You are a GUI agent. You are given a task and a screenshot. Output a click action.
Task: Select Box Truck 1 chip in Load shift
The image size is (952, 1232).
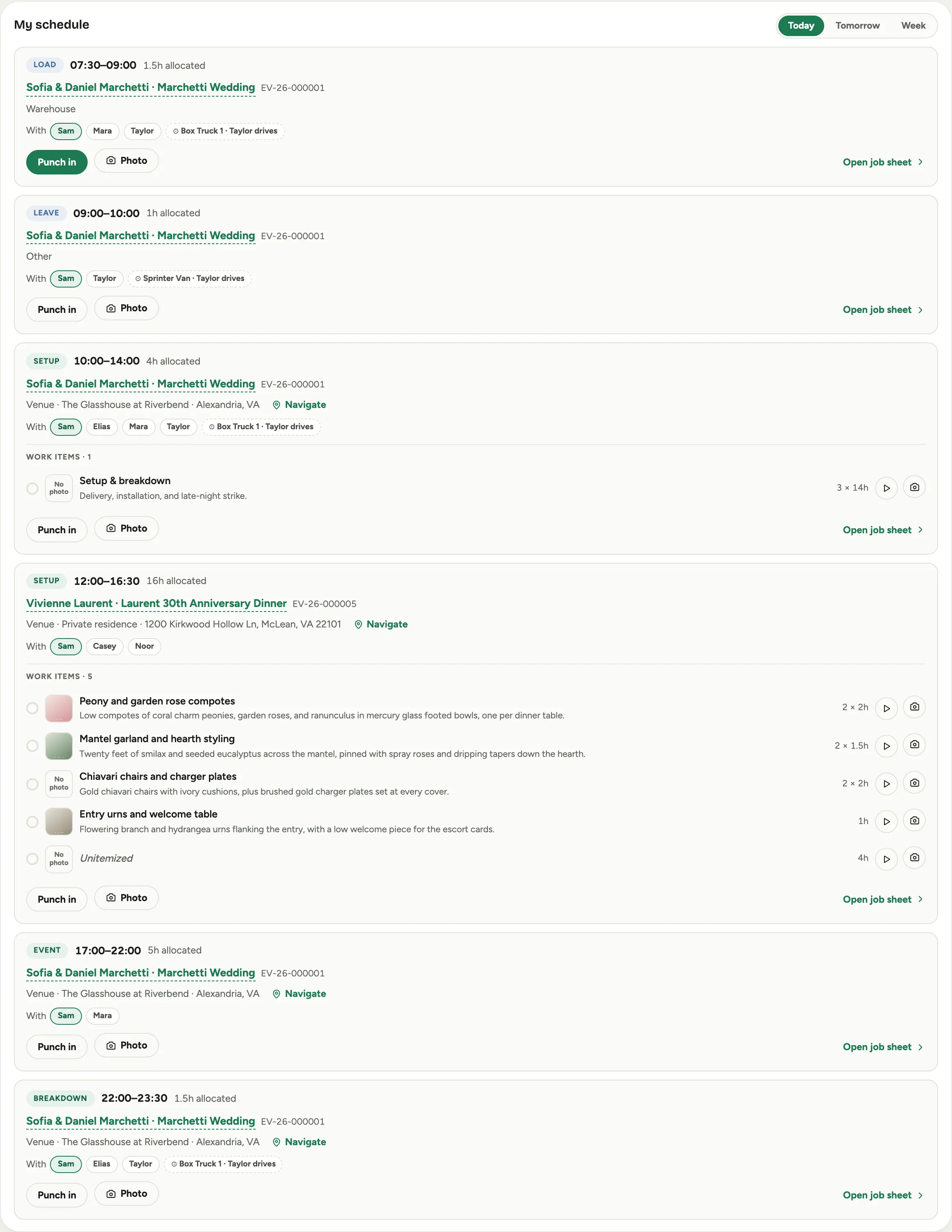click(x=225, y=131)
